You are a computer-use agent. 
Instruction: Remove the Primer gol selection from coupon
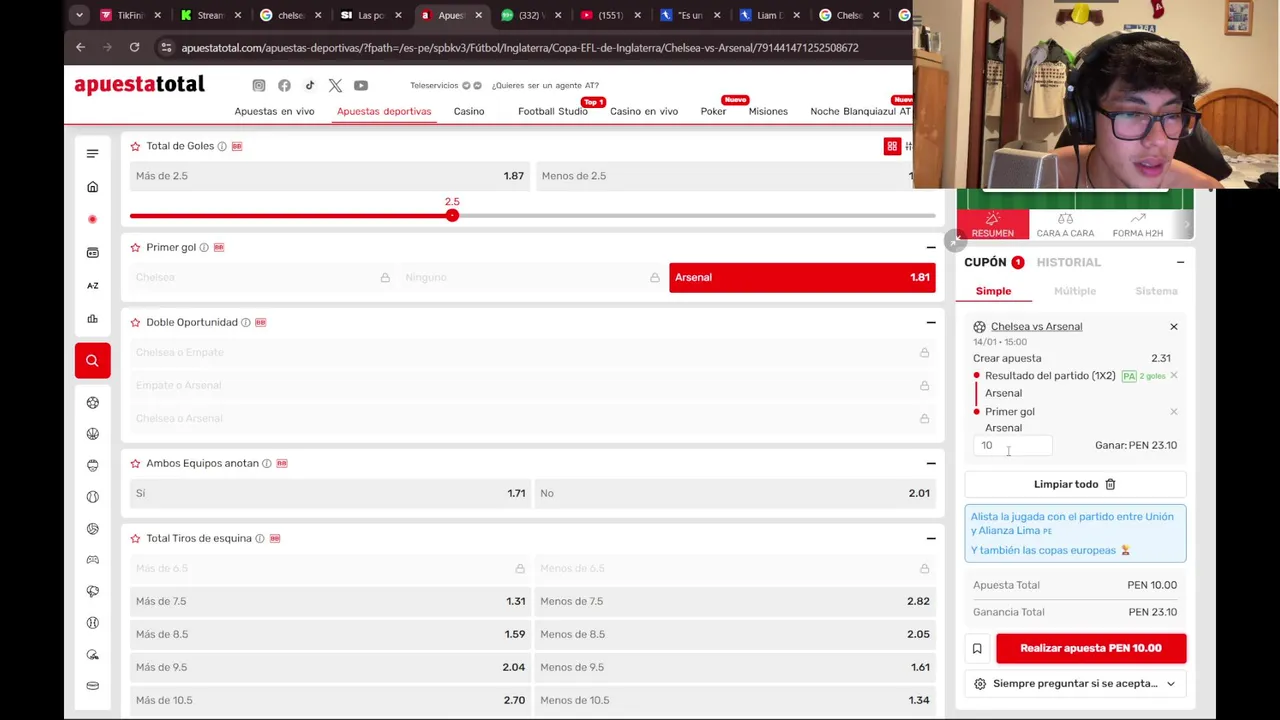pyautogui.click(x=1174, y=411)
